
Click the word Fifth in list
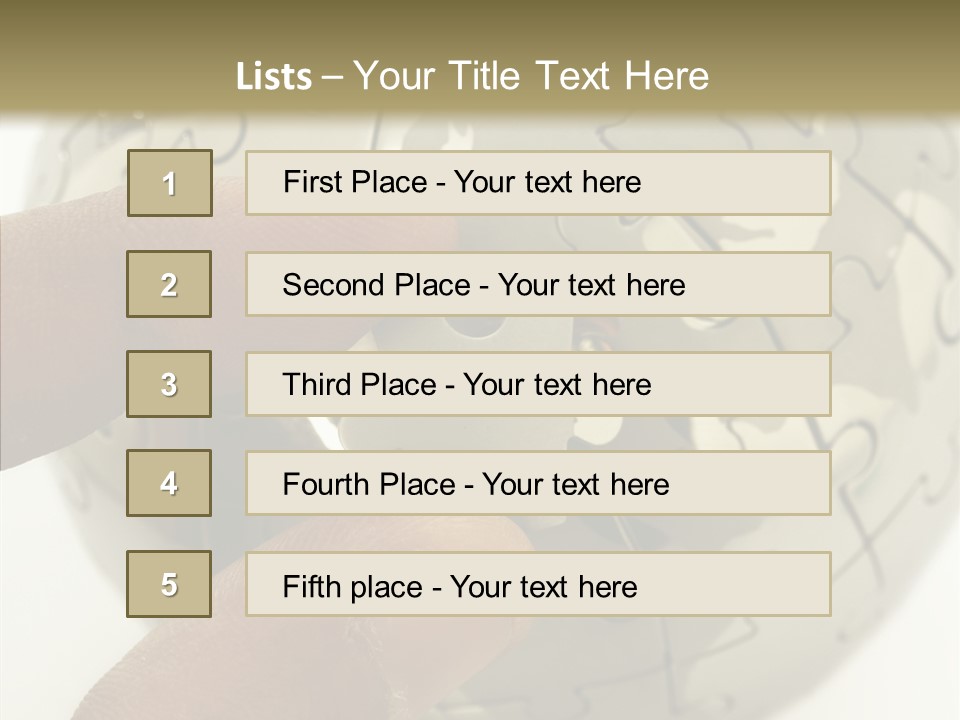[x=311, y=586]
